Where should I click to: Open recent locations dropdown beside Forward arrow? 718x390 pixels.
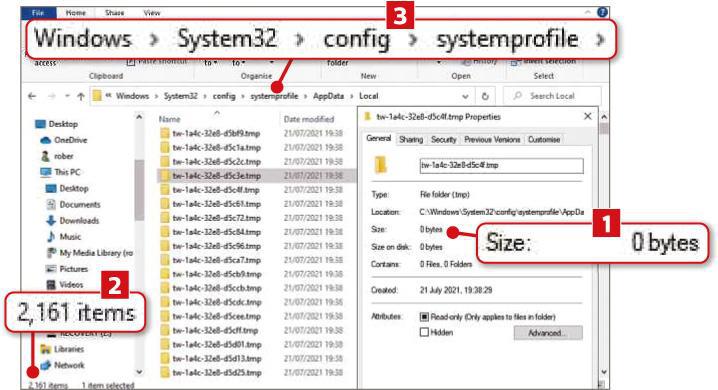tap(67, 96)
